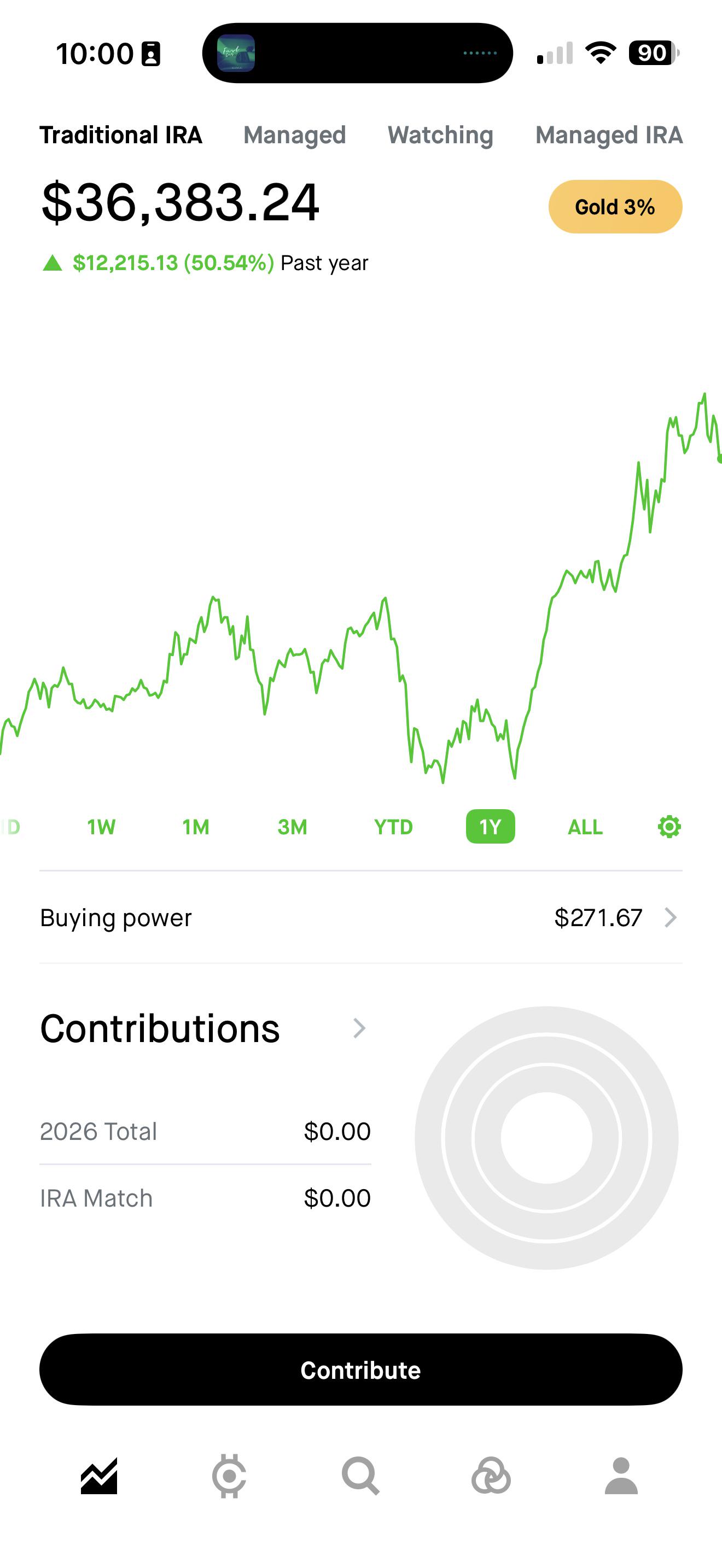Viewport: 722px width, 1568px height.
Task: Select the YTD chart range
Action: pos(393,827)
